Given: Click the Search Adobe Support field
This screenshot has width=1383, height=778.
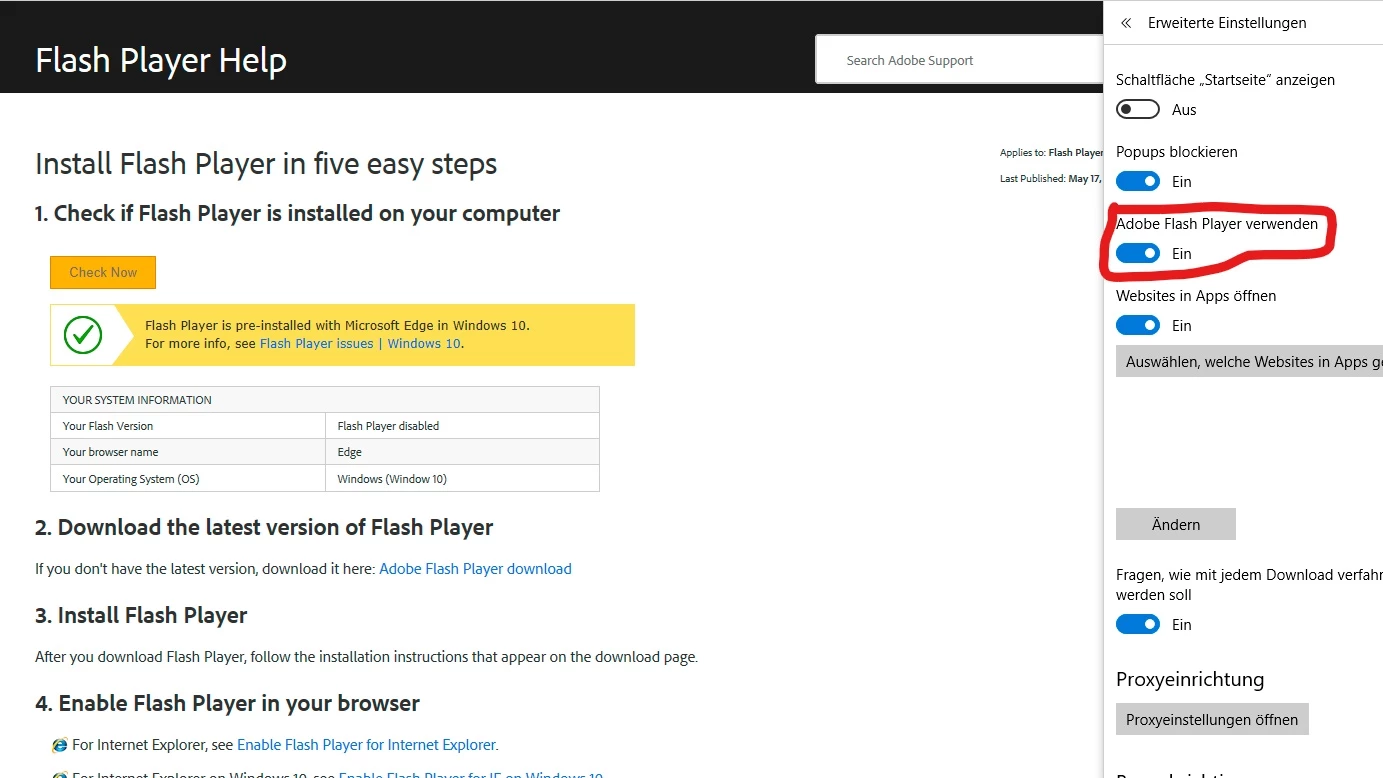Looking at the screenshot, I should point(960,60).
